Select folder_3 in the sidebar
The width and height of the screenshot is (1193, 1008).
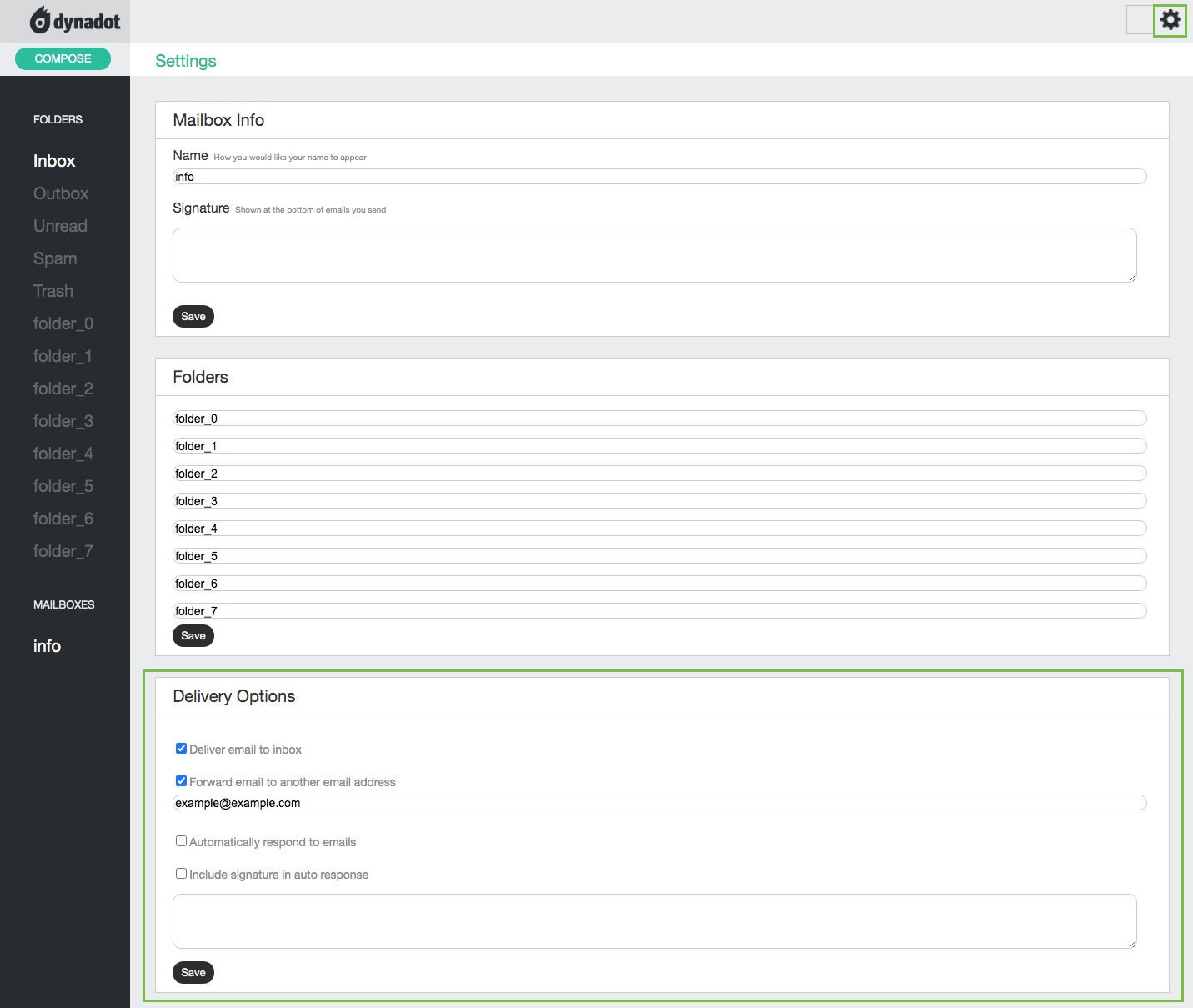tap(63, 421)
